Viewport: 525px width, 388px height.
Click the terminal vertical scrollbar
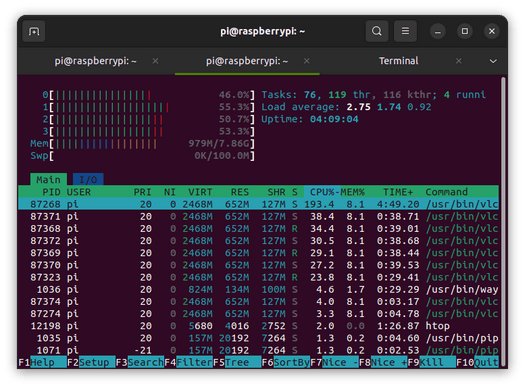503,221
